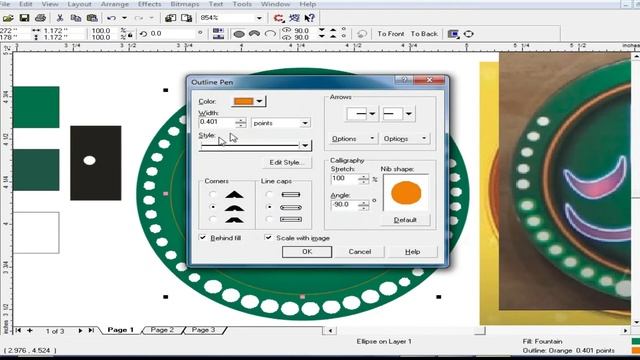The image size is (640, 360).
Task: Click the Stretch spinner arrows
Action: (363, 179)
